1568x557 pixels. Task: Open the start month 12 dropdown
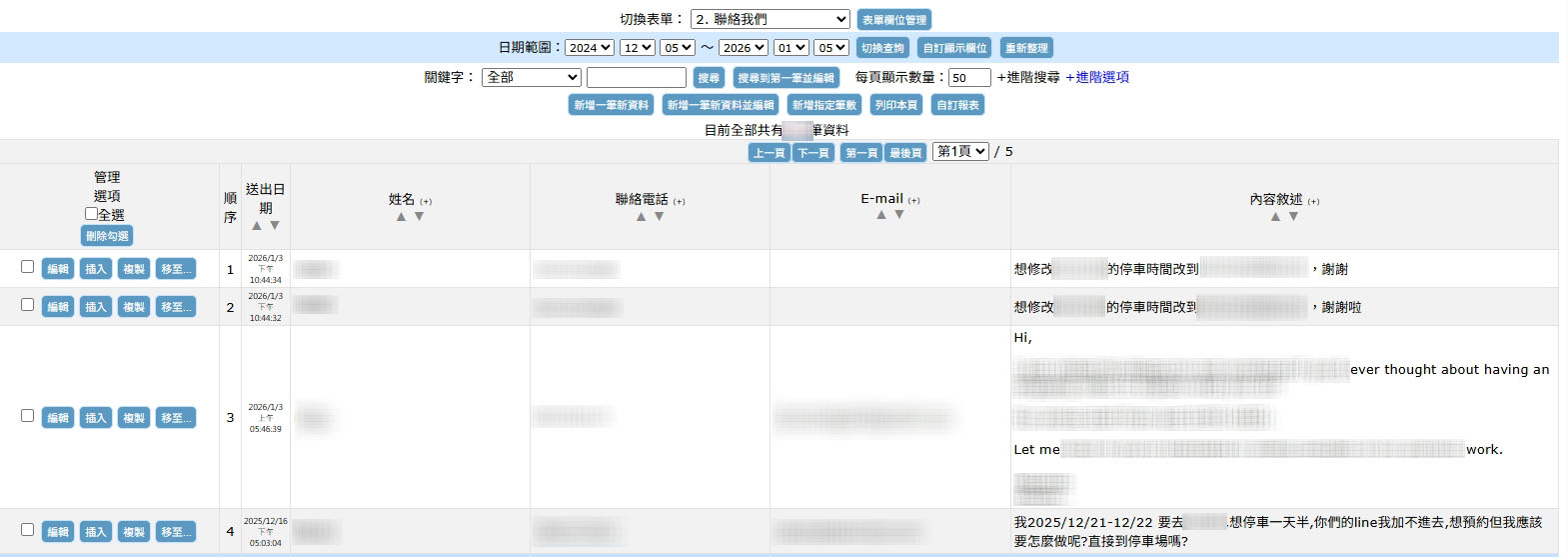pyautogui.click(x=638, y=48)
